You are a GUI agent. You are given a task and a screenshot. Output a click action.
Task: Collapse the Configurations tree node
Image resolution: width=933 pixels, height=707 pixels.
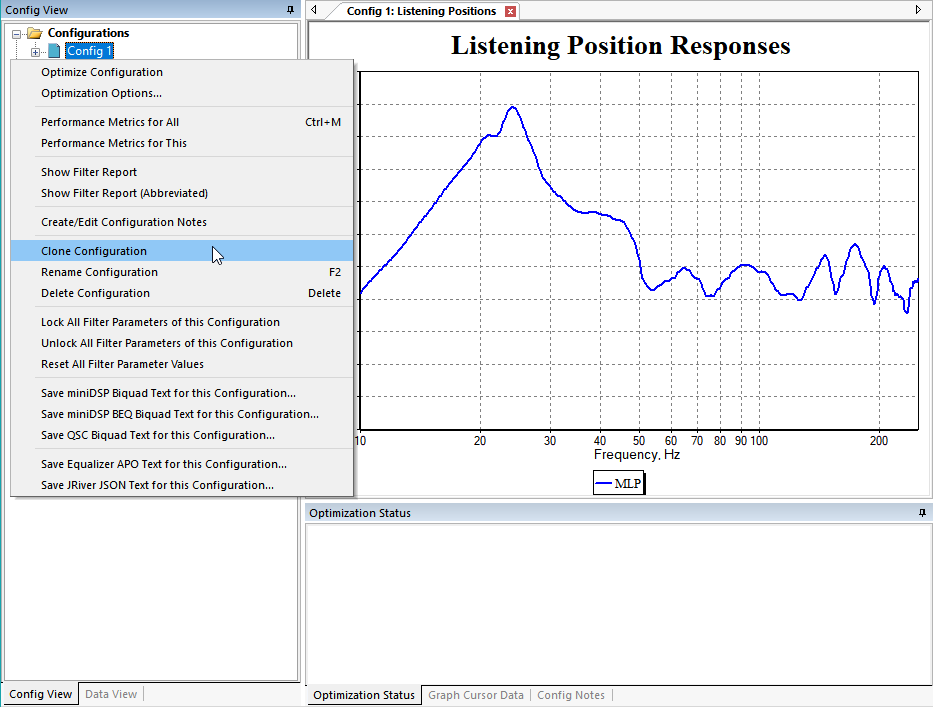(x=17, y=34)
